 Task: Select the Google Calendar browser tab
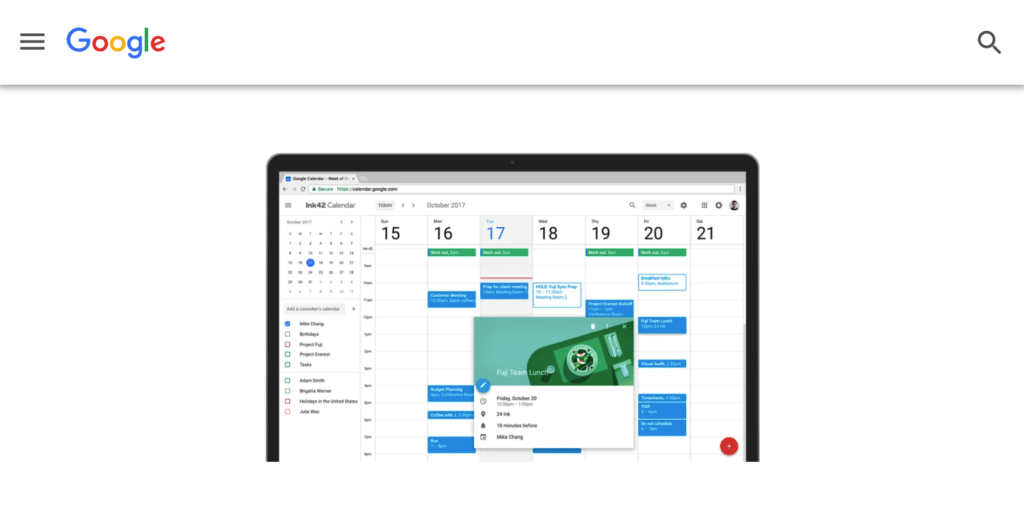pyautogui.click(x=320, y=178)
